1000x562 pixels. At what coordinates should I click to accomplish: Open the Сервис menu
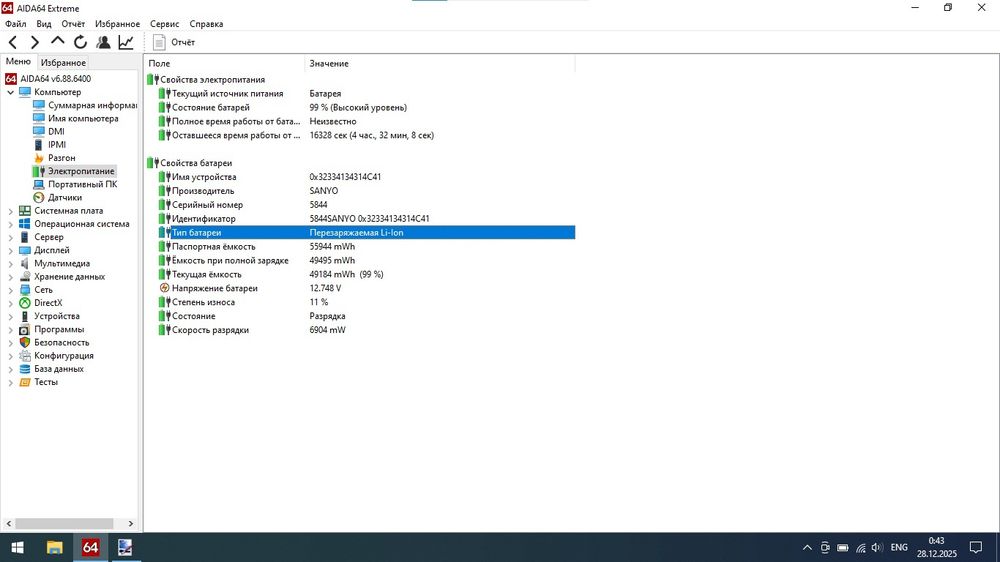165,24
